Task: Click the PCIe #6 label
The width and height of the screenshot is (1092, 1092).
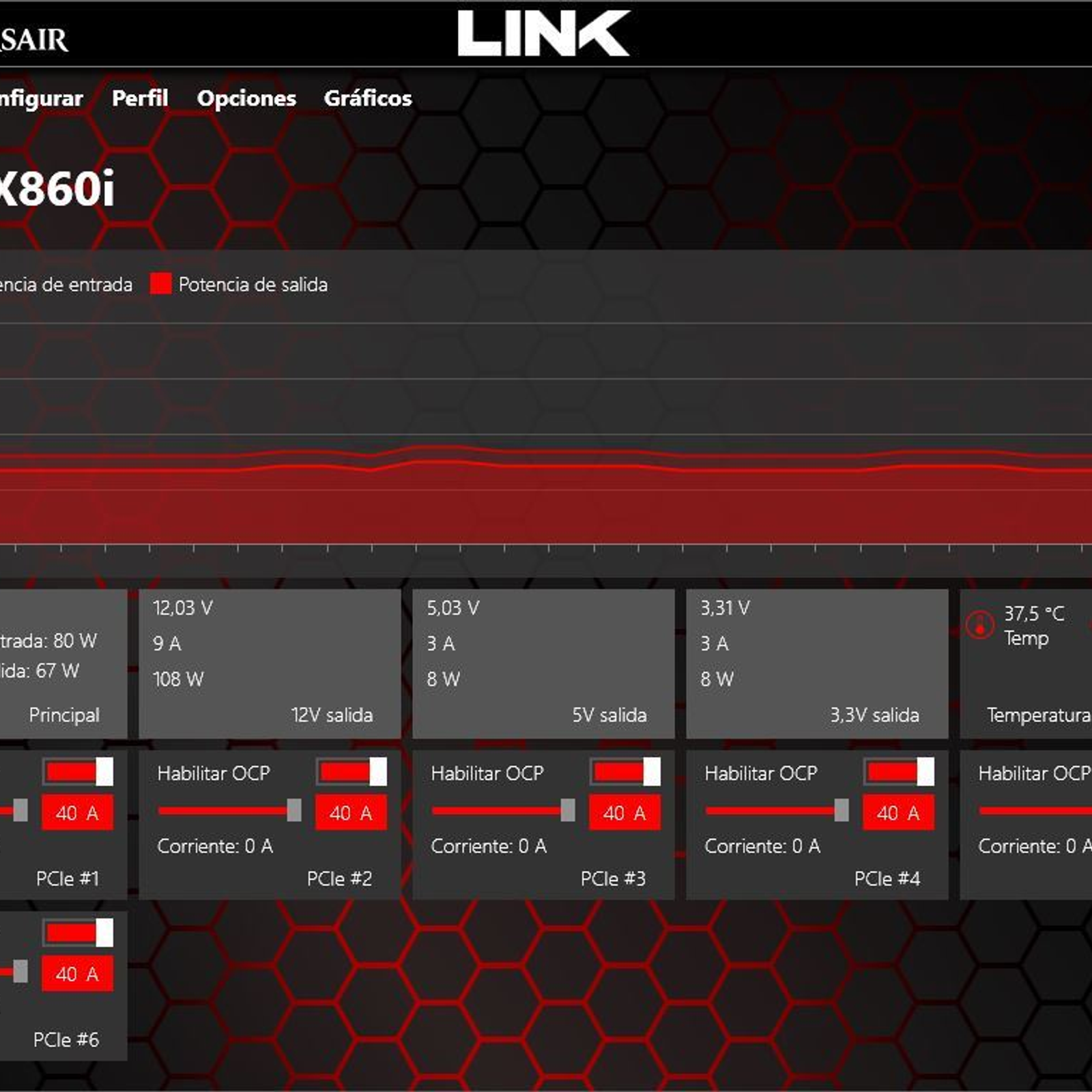Action: [x=66, y=1039]
